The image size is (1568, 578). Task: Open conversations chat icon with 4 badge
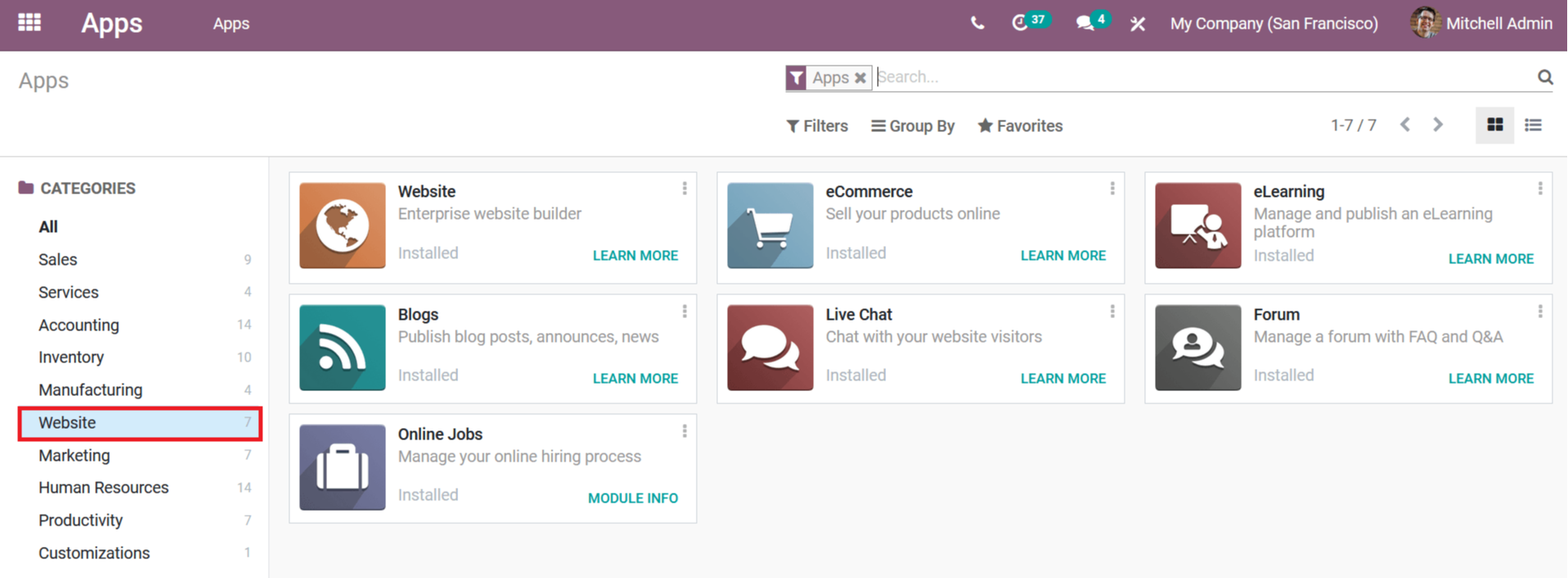tap(1085, 23)
